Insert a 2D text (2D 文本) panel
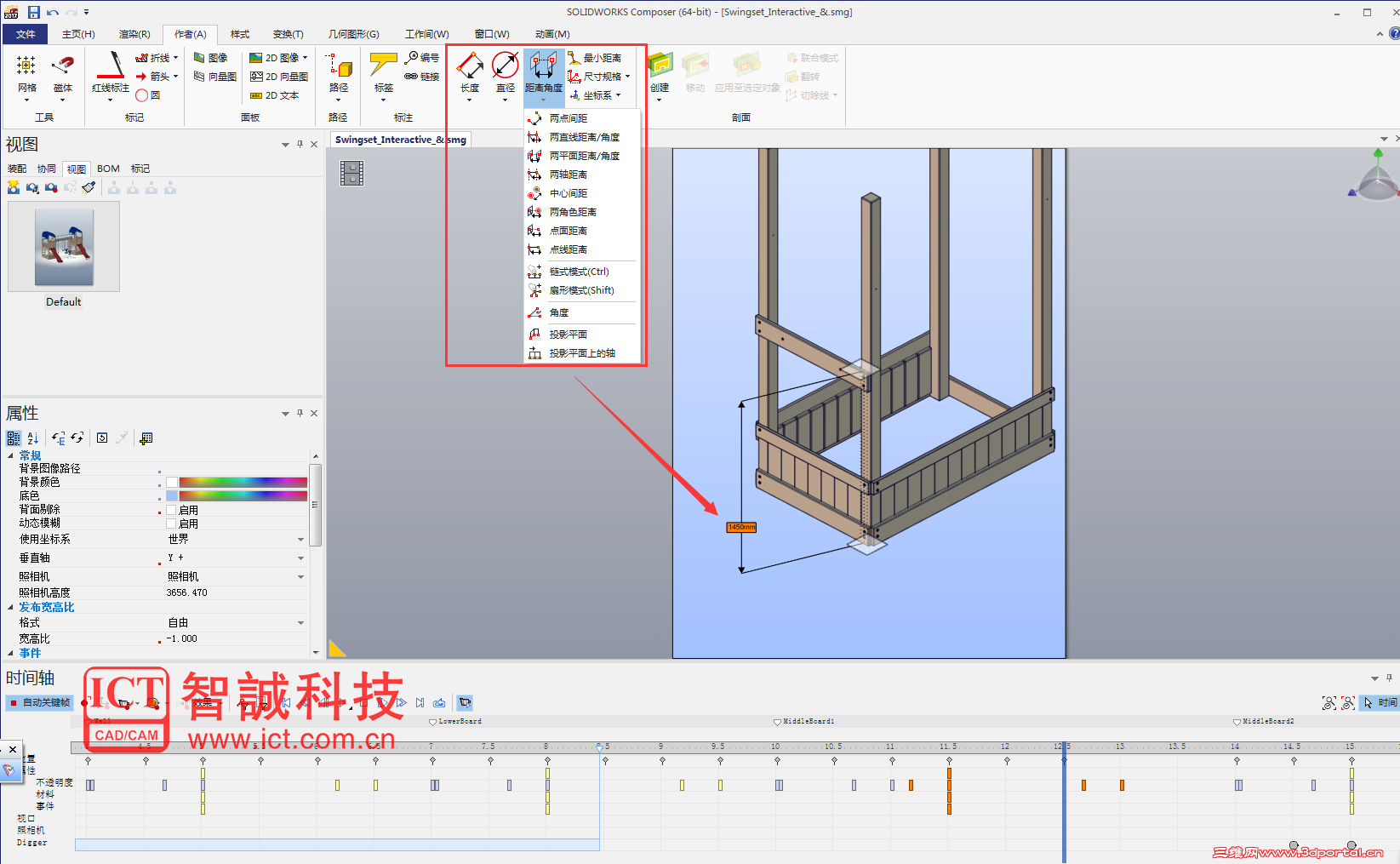 click(x=274, y=95)
